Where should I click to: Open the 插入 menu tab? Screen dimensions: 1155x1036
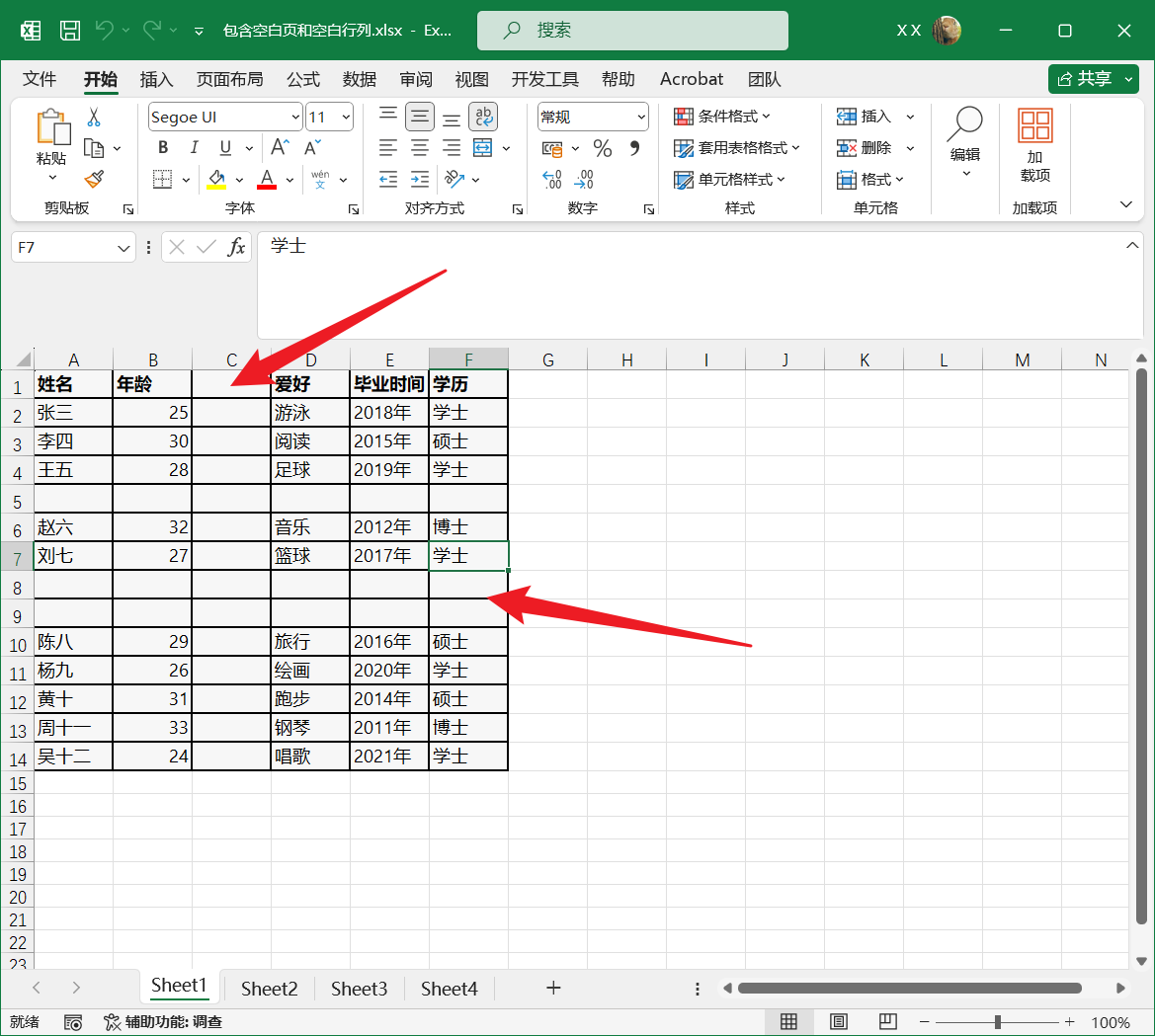tap(156, 79)
